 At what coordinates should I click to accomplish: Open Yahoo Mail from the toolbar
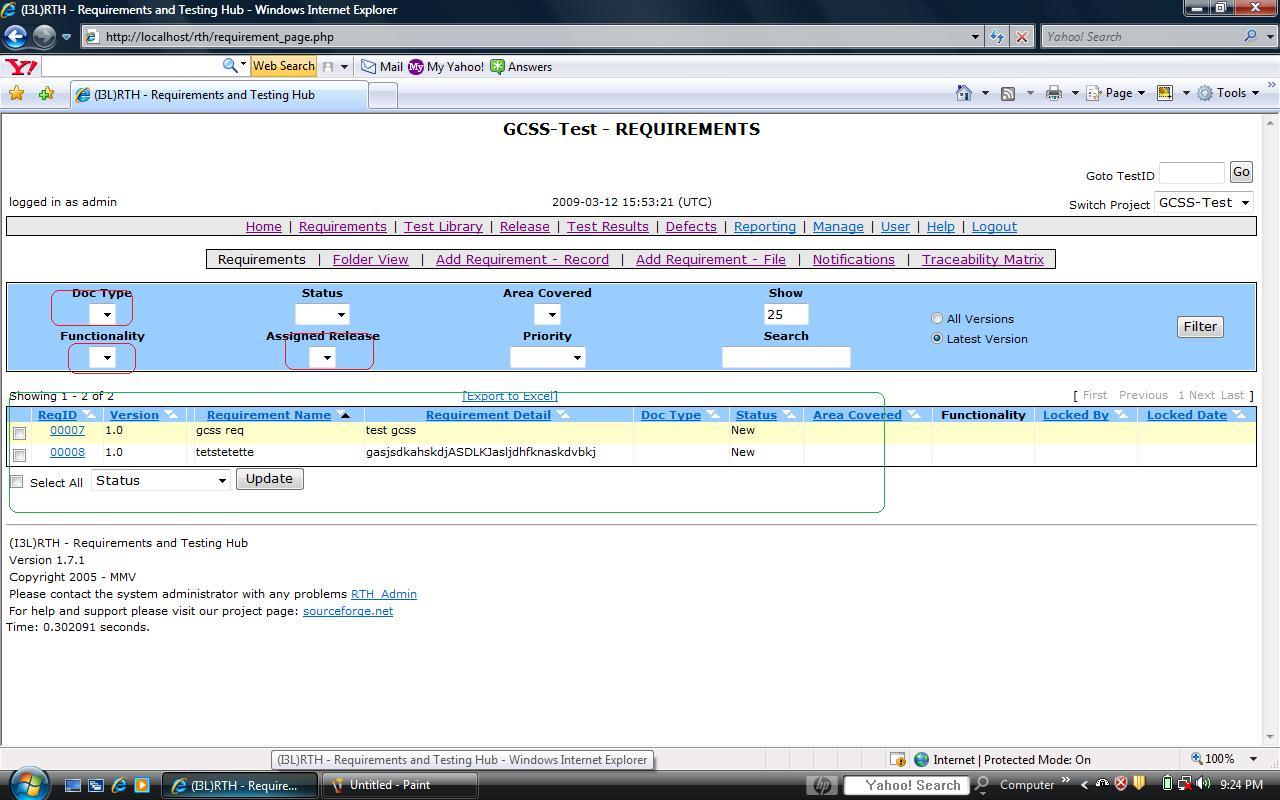[x=380, y=67]
